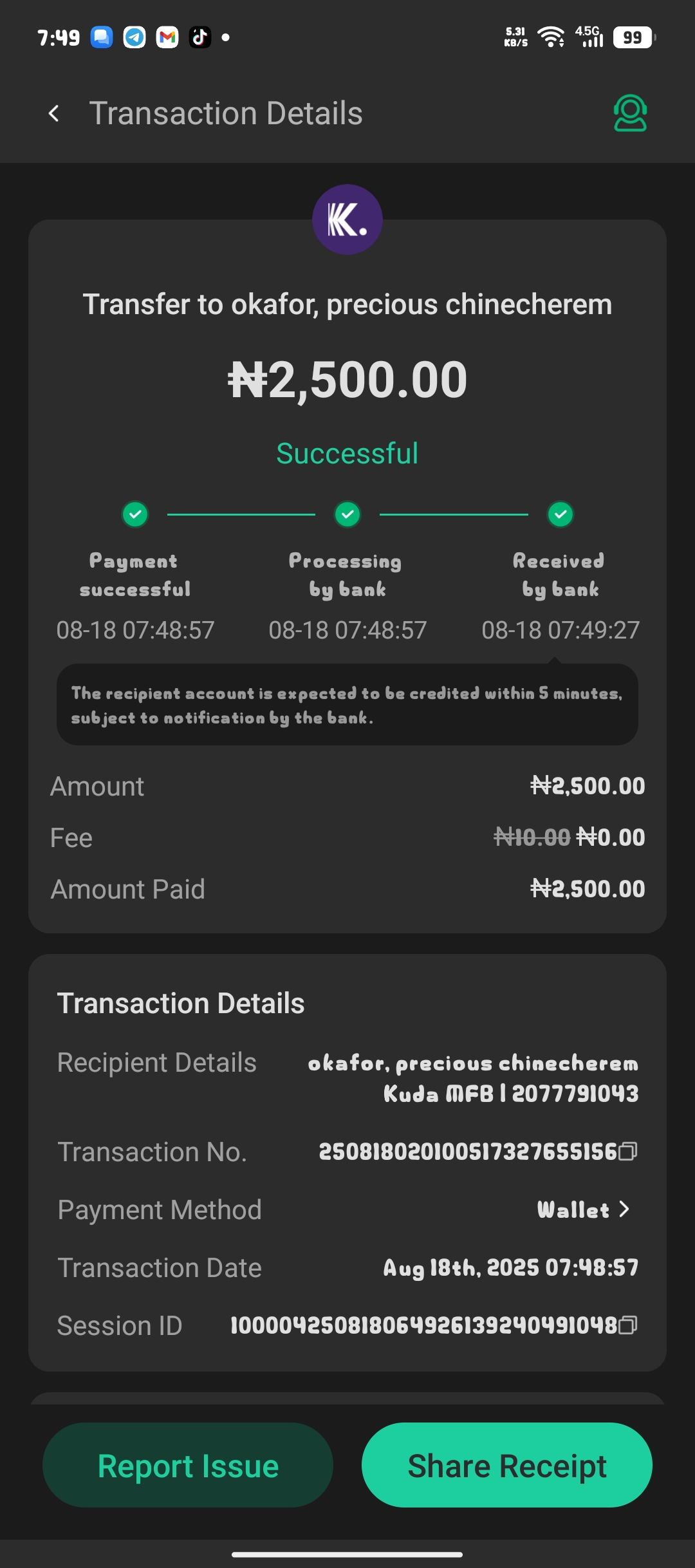Tap the strikethrough ₦10.00 fee amount
Viewport: 695px width, 1568px height.
tap(532, 837)
